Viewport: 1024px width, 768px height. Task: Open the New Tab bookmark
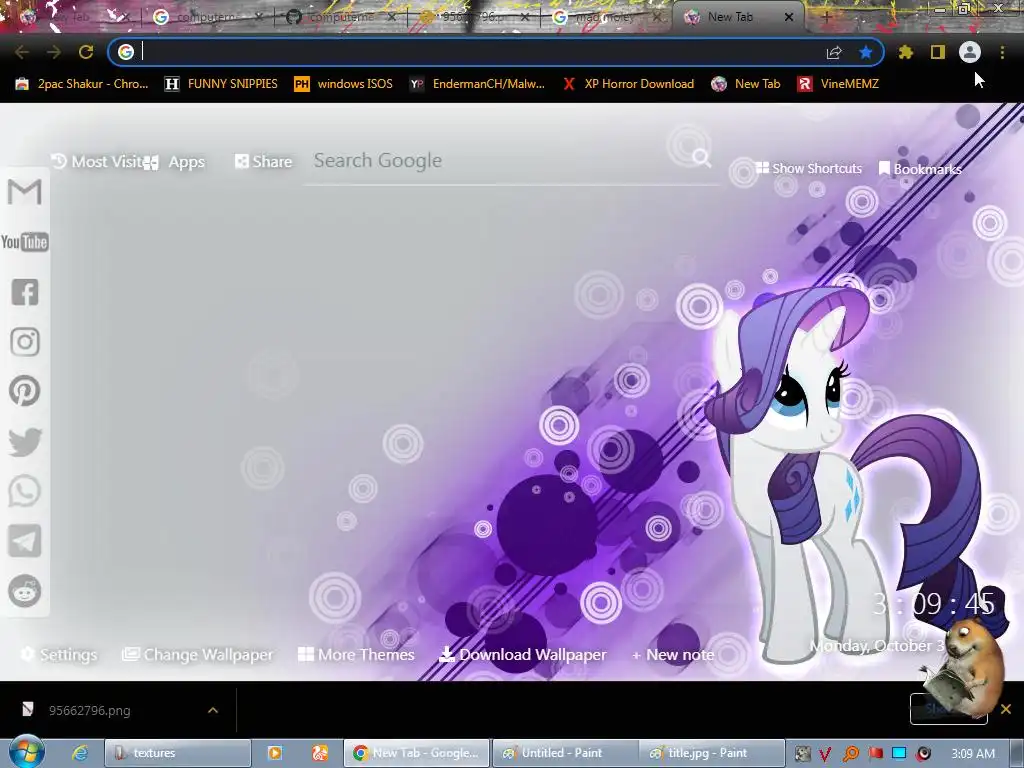point(746,84)
